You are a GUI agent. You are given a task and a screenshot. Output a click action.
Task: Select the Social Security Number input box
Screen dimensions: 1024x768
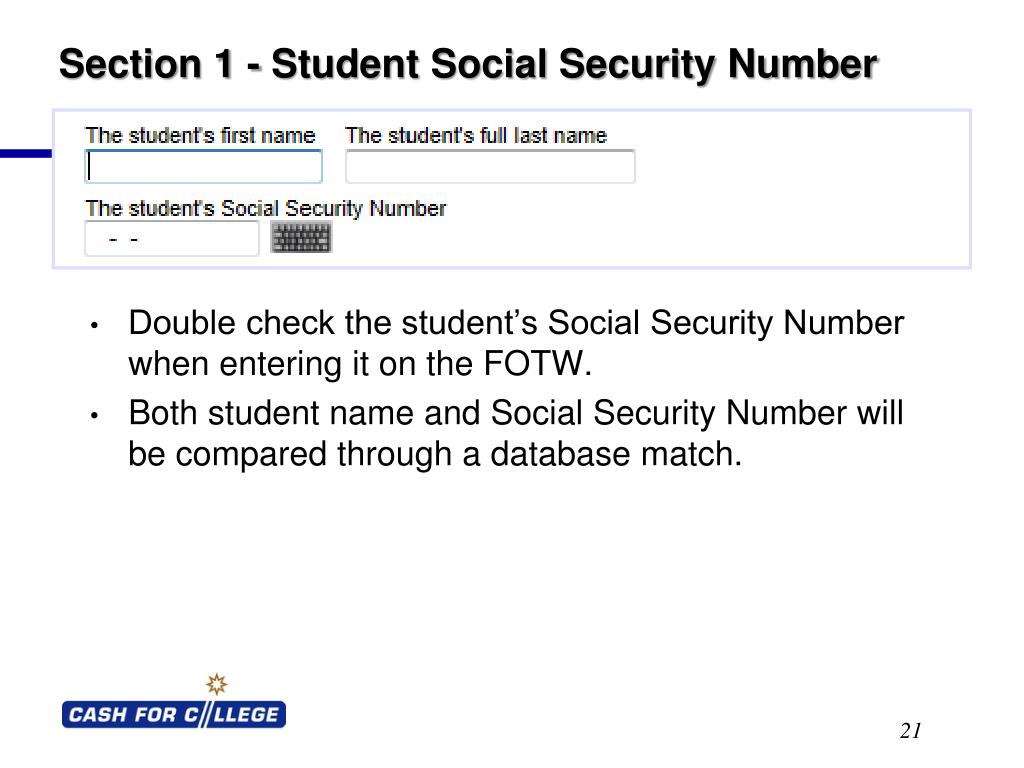point(172,238)
